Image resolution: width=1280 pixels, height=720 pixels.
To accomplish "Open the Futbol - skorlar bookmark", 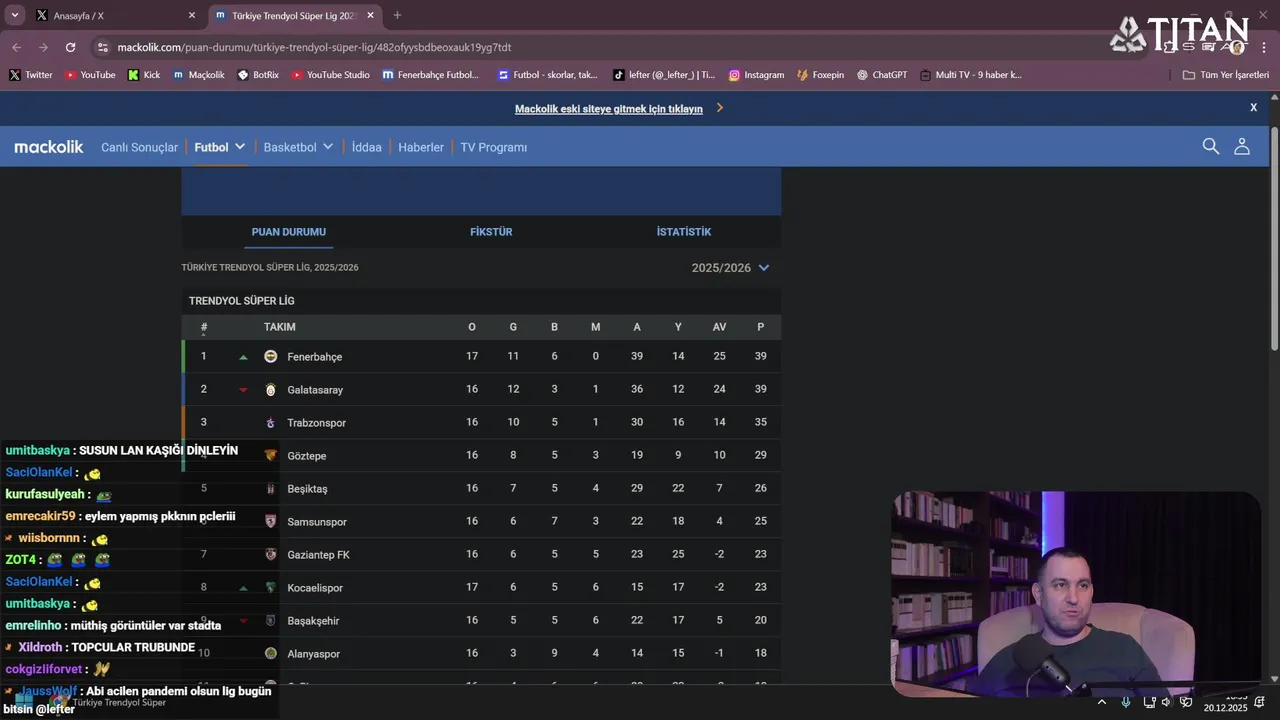I will click(548, 75).
